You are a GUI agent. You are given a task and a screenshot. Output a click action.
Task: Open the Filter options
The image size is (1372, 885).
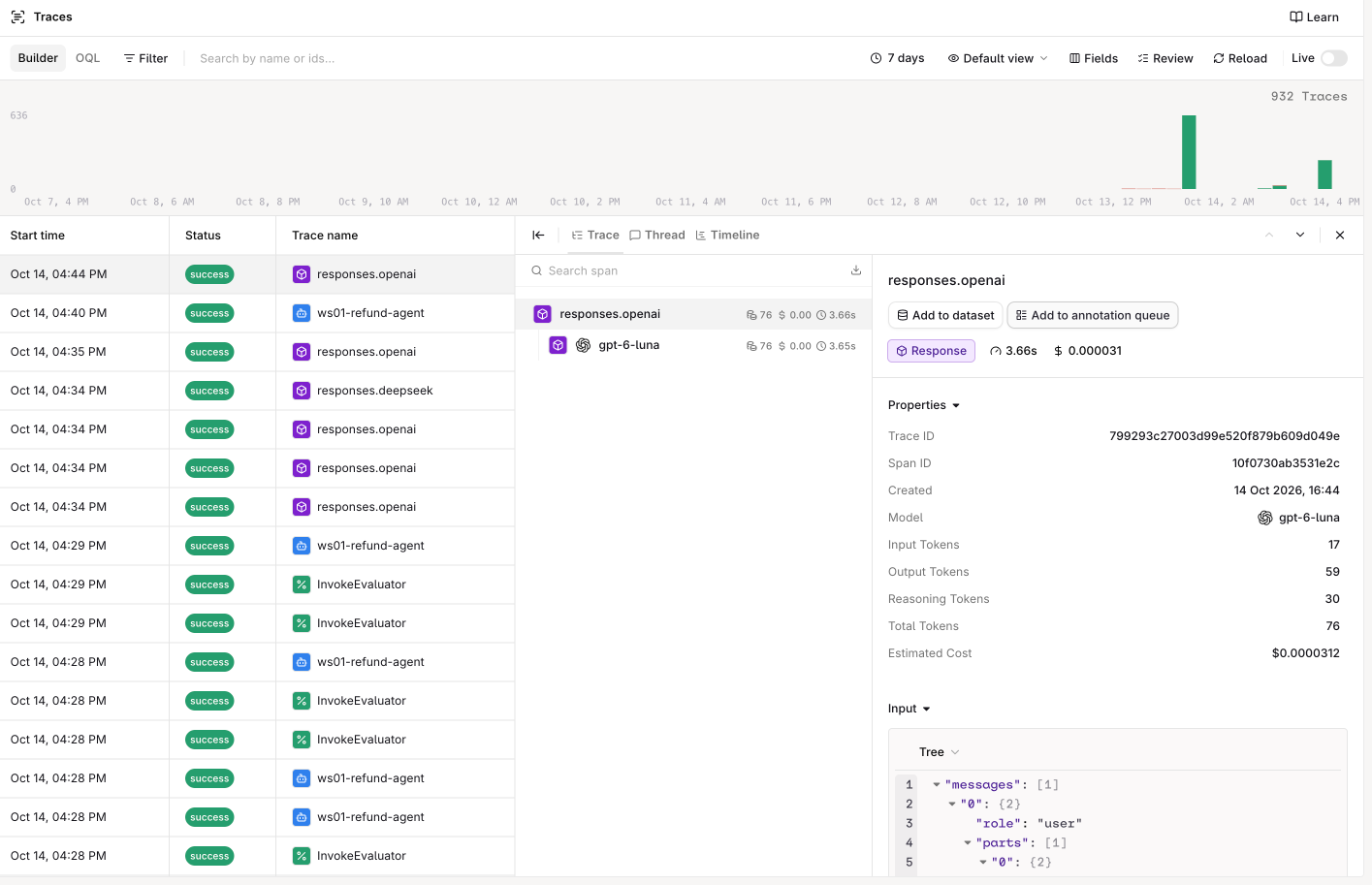point(146,58)
